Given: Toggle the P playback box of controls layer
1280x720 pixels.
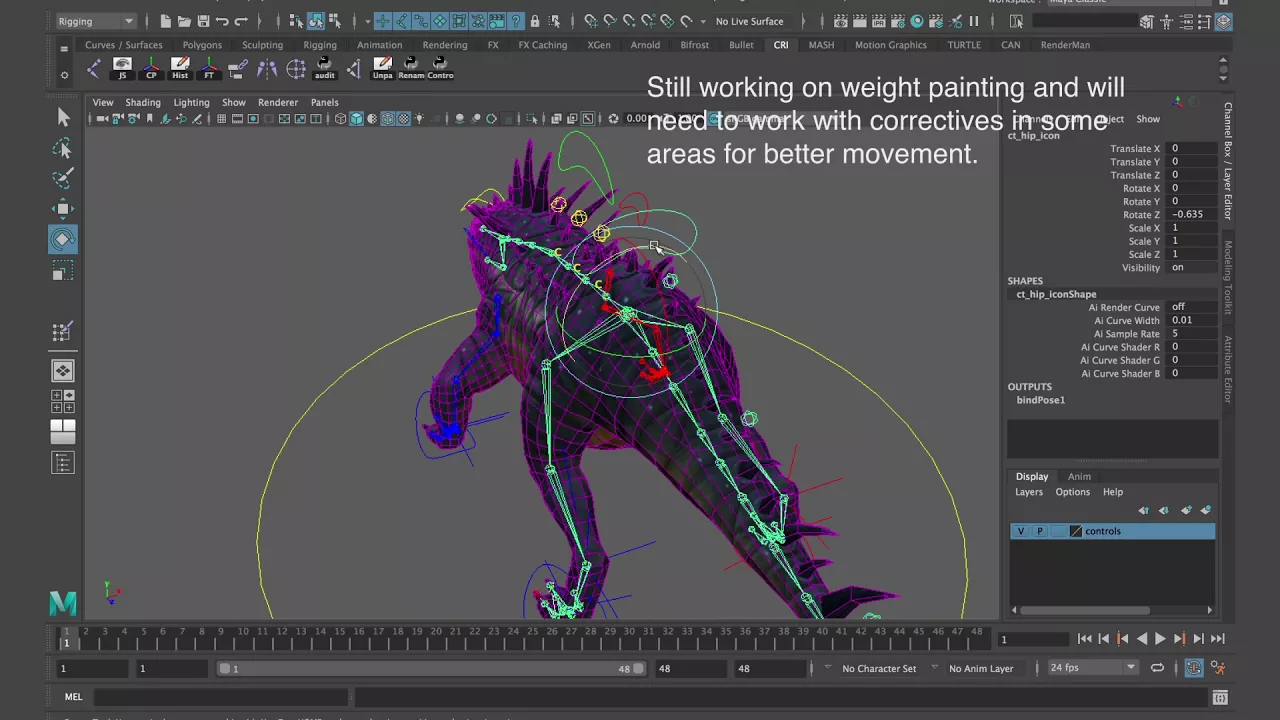Looking at the screenshot, I should click(x=1039, y=531).
